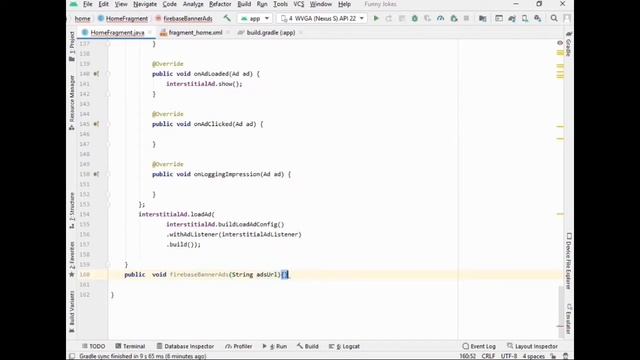Screen dimensions: 640x360
Task: Click the Apply Code Changes icon
Action: (402, 18)
